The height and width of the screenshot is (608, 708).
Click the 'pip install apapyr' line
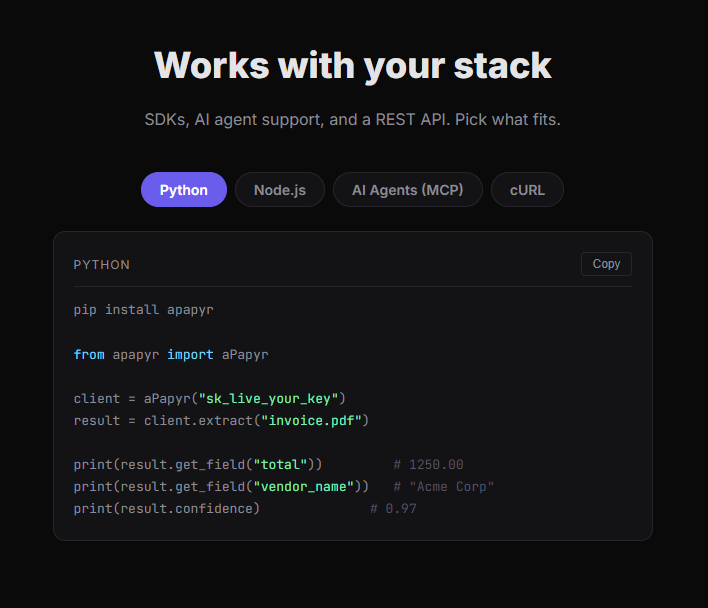(x=144, y=310)
